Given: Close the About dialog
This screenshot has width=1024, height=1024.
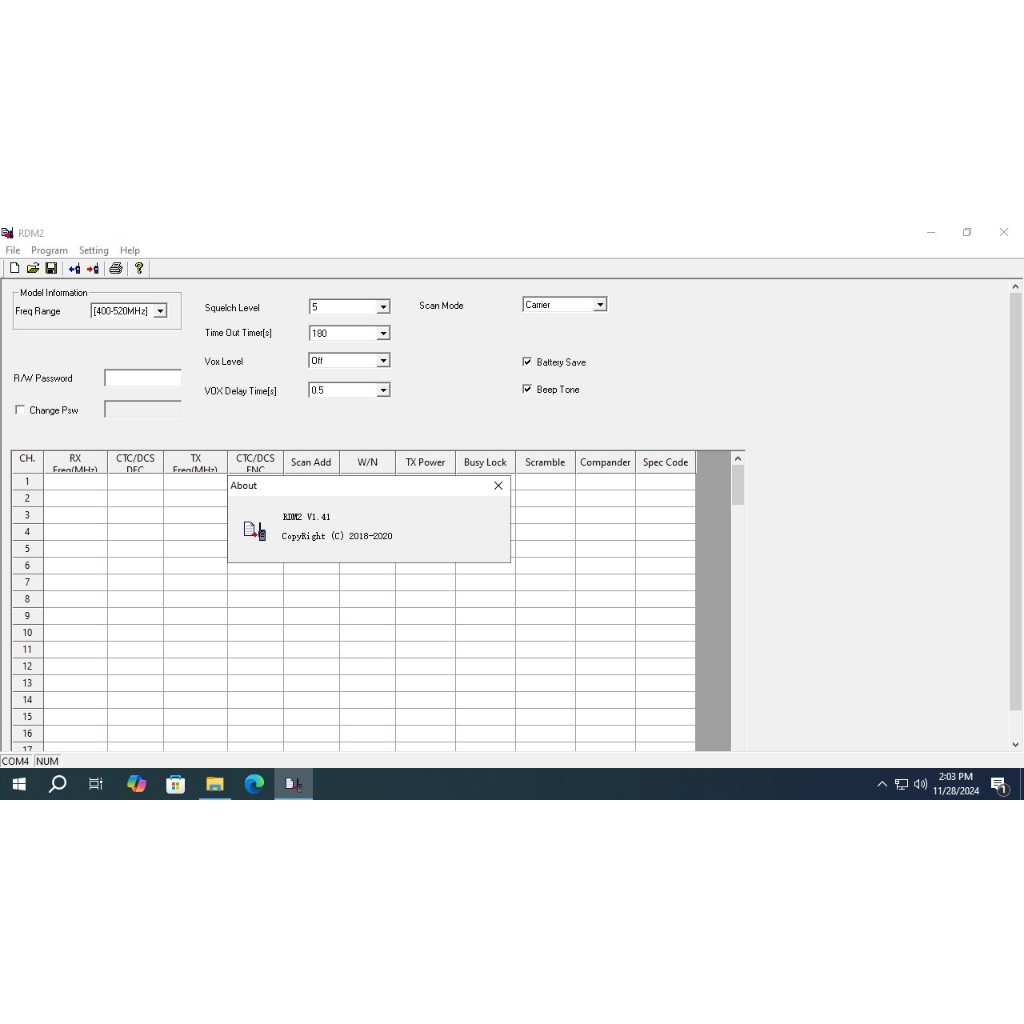Looking at the screenshot, I should tap(498, 486).
